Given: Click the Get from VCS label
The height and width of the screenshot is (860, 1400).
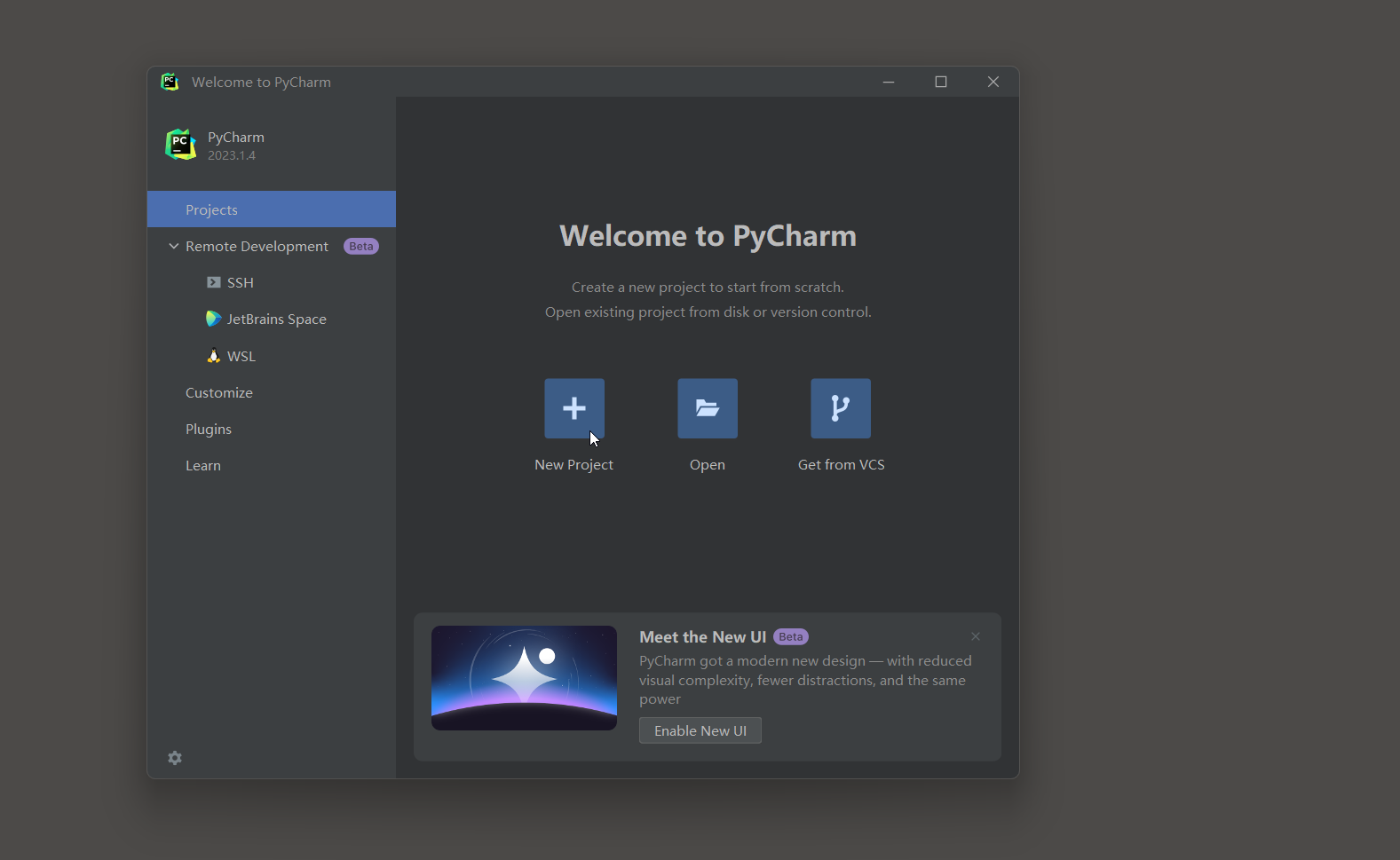Looking at the screenshot, I should [842, 464].
